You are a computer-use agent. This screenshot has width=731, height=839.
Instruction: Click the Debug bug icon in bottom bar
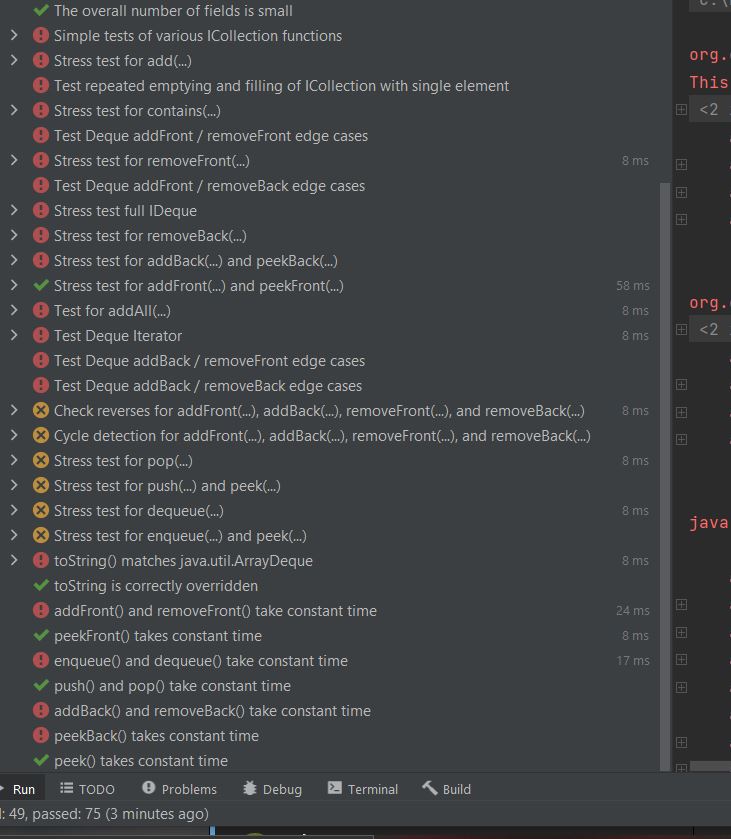coord(250,789)
